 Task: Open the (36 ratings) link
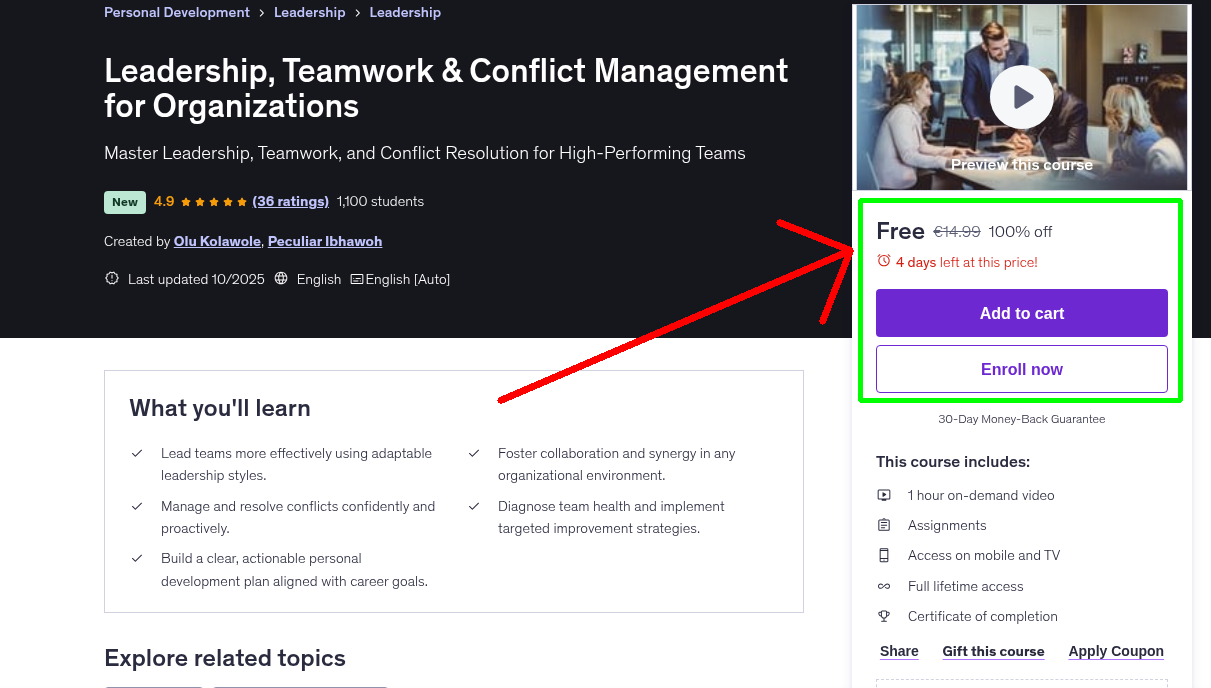[x=290, y=201]
